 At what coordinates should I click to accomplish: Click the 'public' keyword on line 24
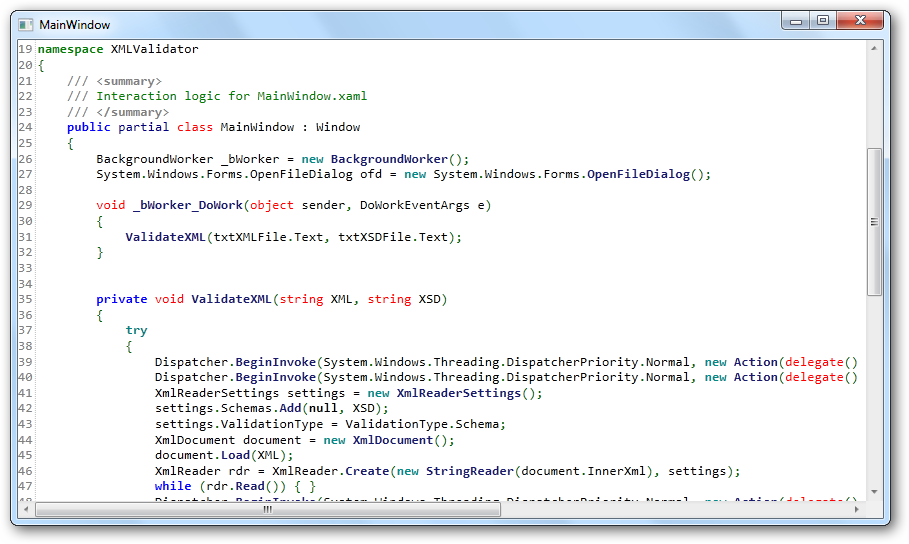click(x=89, y=128)
